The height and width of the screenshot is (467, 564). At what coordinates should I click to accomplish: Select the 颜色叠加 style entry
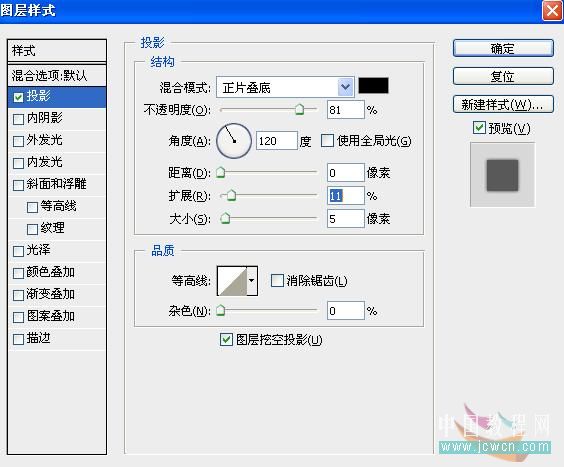(57, 272)
